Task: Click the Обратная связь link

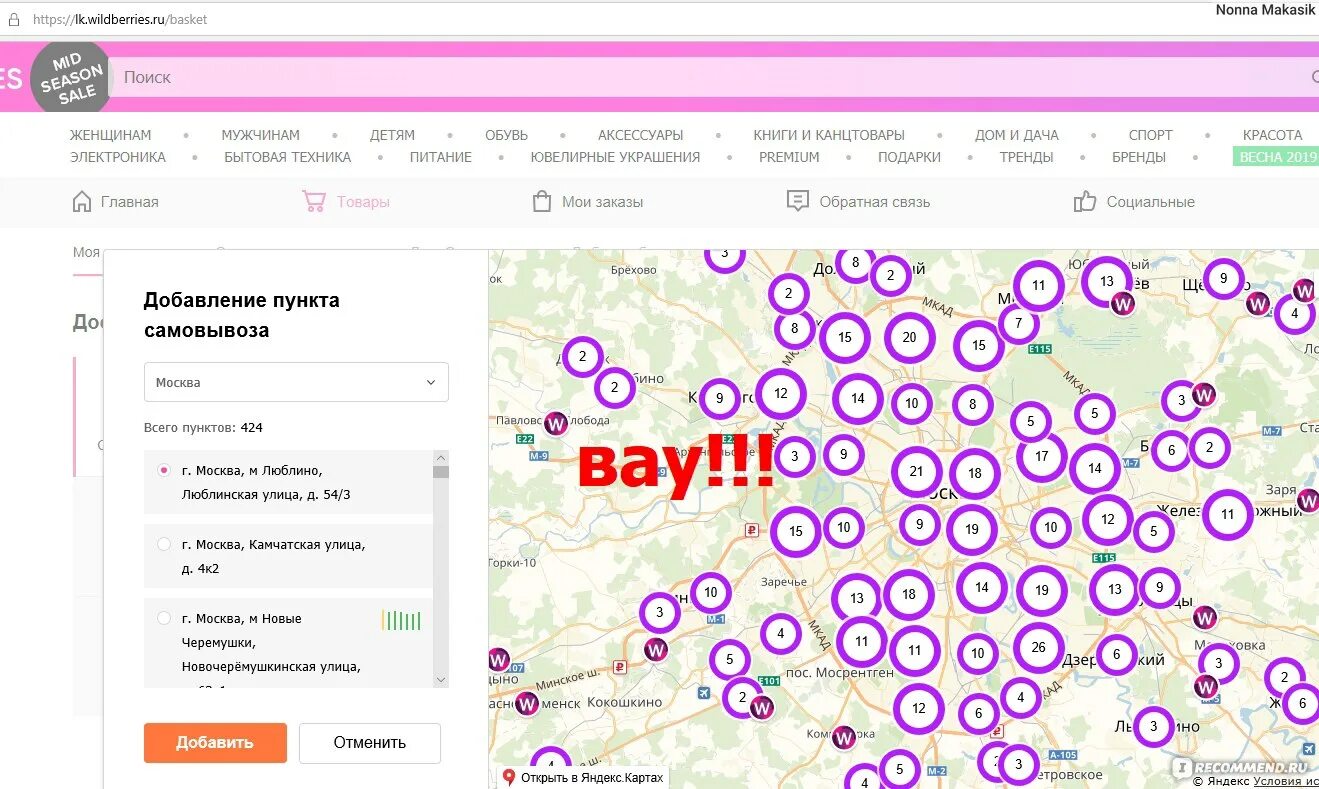Action: click(875, 202)
